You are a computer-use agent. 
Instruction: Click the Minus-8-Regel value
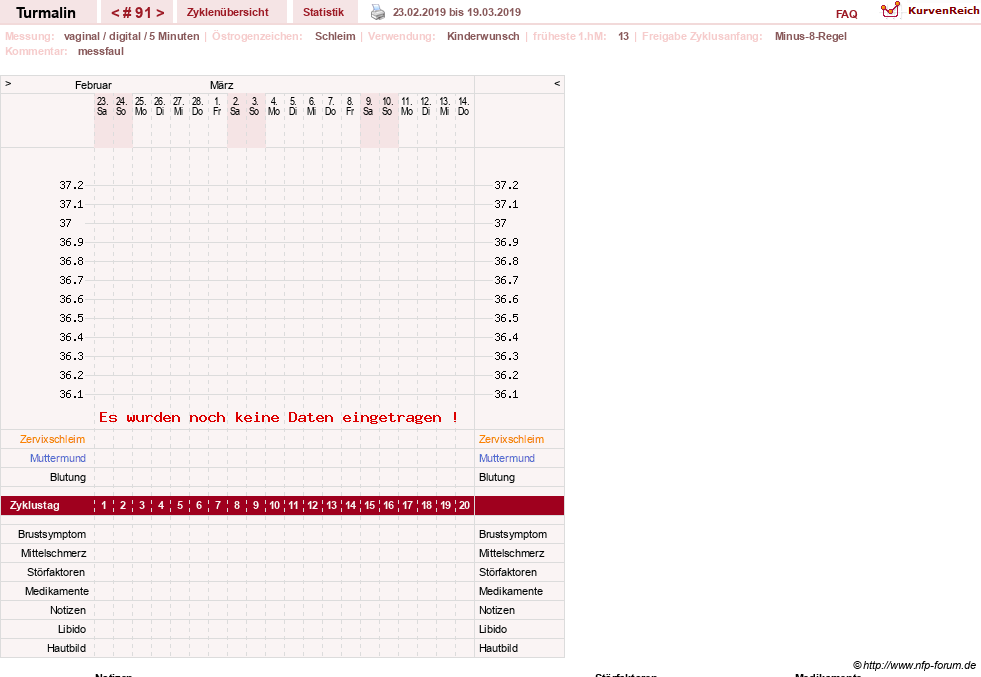[x=810, y=36]
